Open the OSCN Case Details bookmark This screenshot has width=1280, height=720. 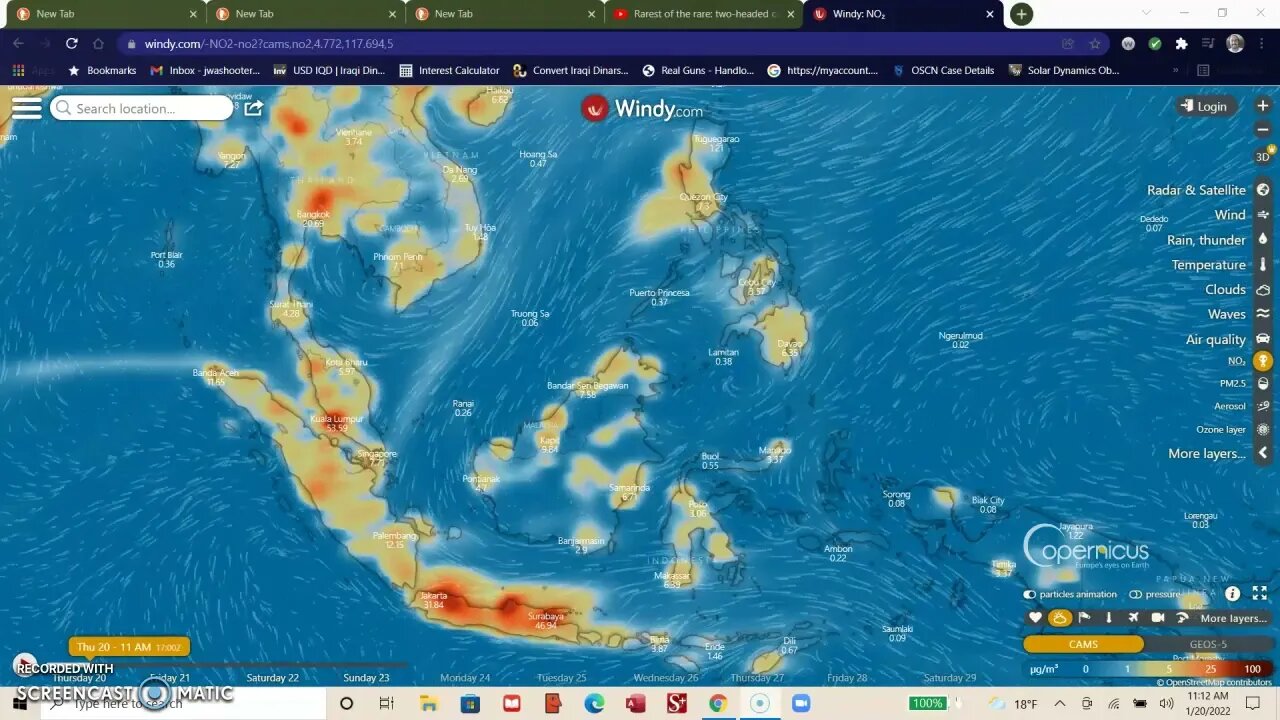[942, 70]
